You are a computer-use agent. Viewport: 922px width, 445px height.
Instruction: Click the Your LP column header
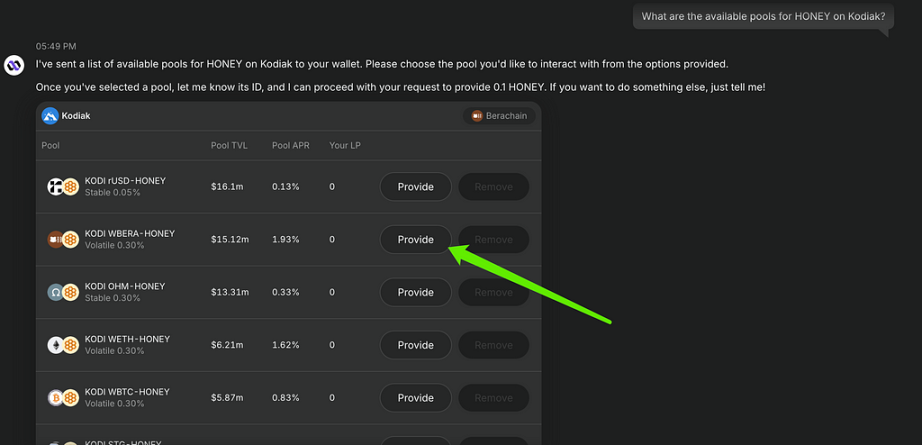(x=345, y=145)
